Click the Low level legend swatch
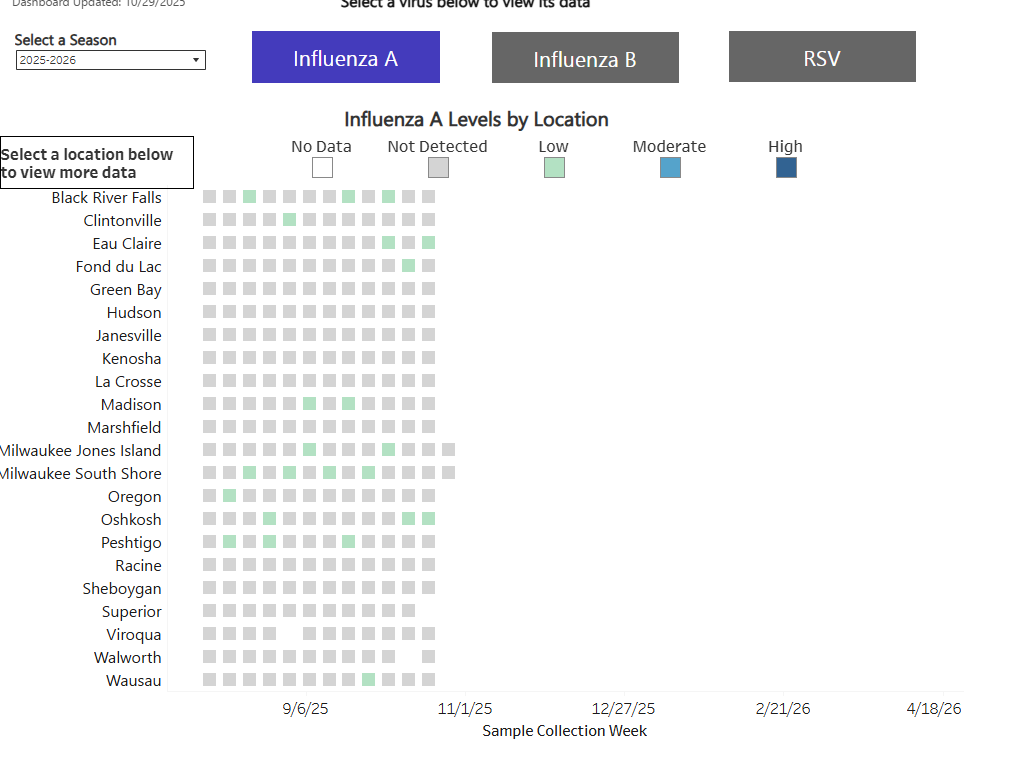The height and width of the screenshot is (761, 1022). click(554, 167)
